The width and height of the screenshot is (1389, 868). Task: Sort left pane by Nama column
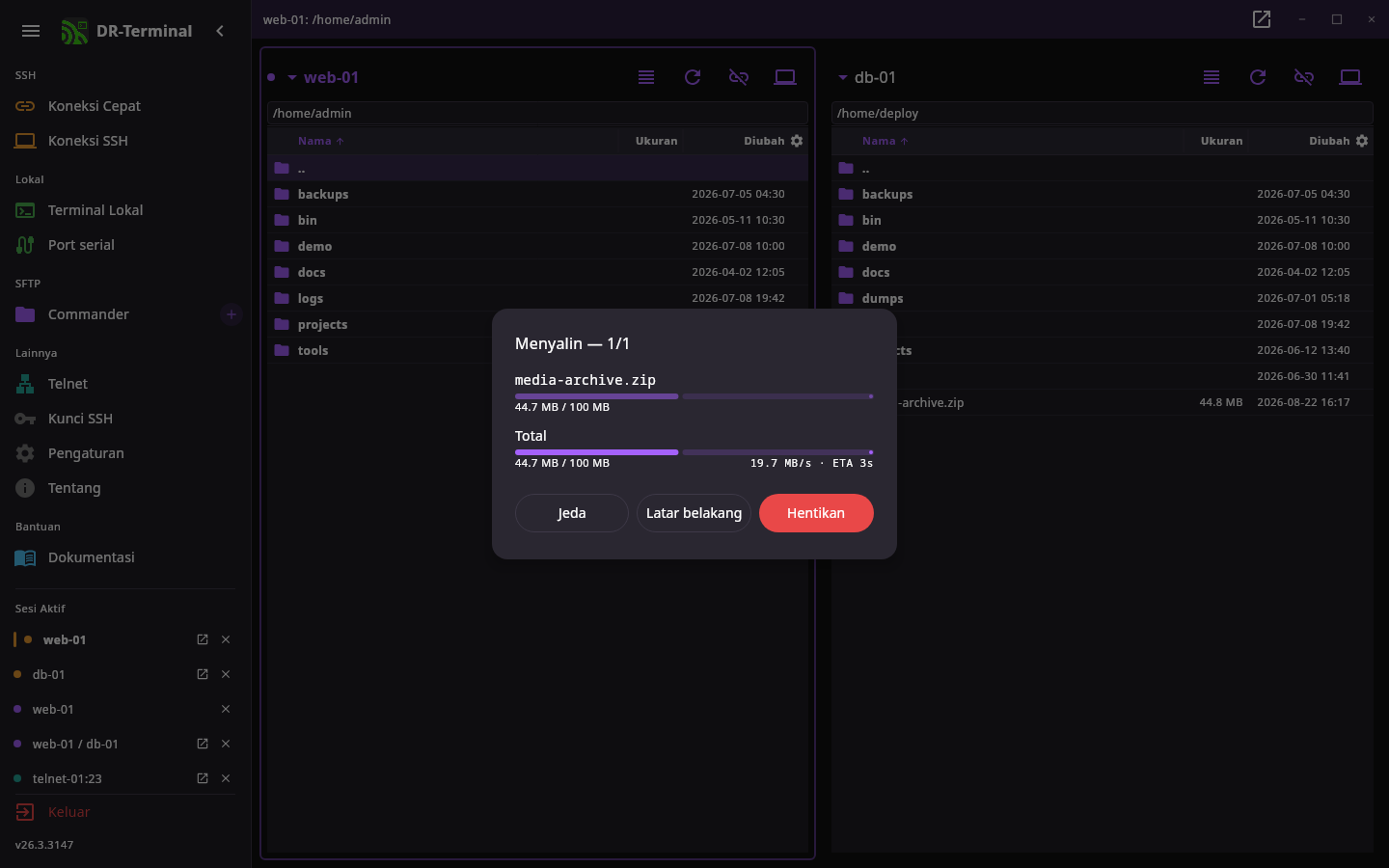click(x=320, y=141)
